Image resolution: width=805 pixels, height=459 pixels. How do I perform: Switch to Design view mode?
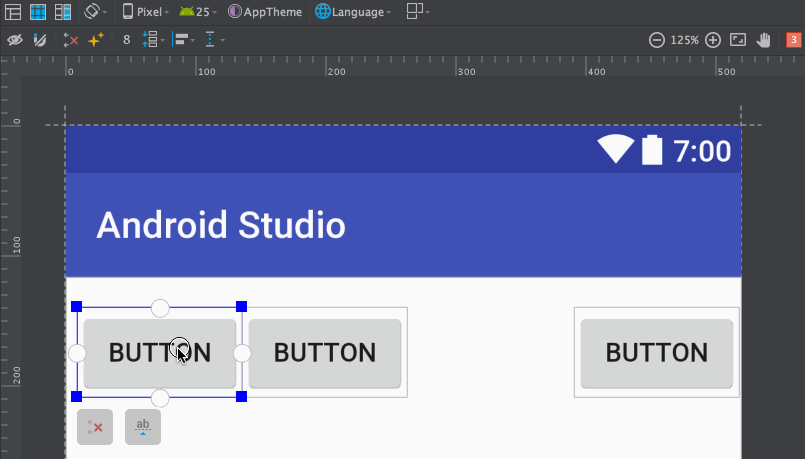tap(13, 11)
